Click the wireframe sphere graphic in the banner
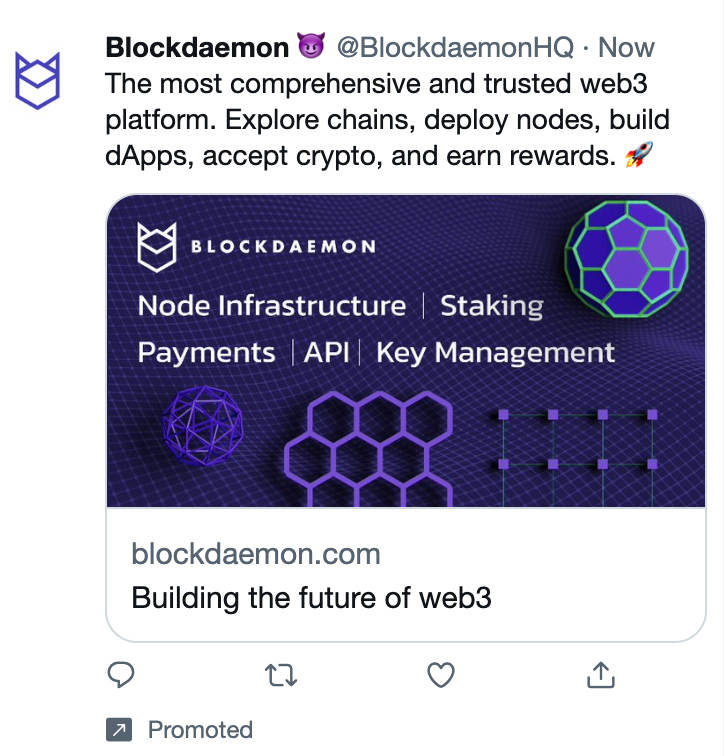724x756 pixels. [203, 427]
